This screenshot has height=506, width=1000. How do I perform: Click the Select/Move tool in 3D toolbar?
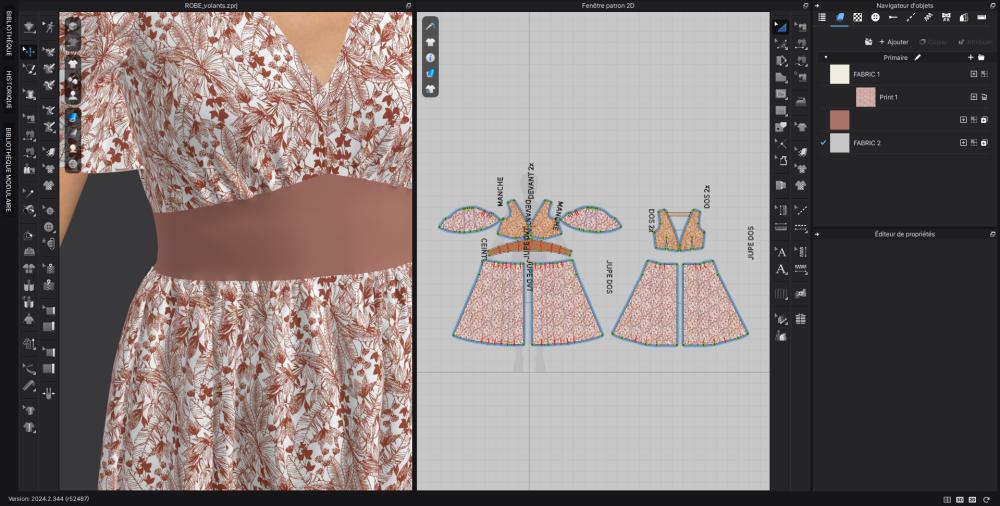(x=29, y=51)
